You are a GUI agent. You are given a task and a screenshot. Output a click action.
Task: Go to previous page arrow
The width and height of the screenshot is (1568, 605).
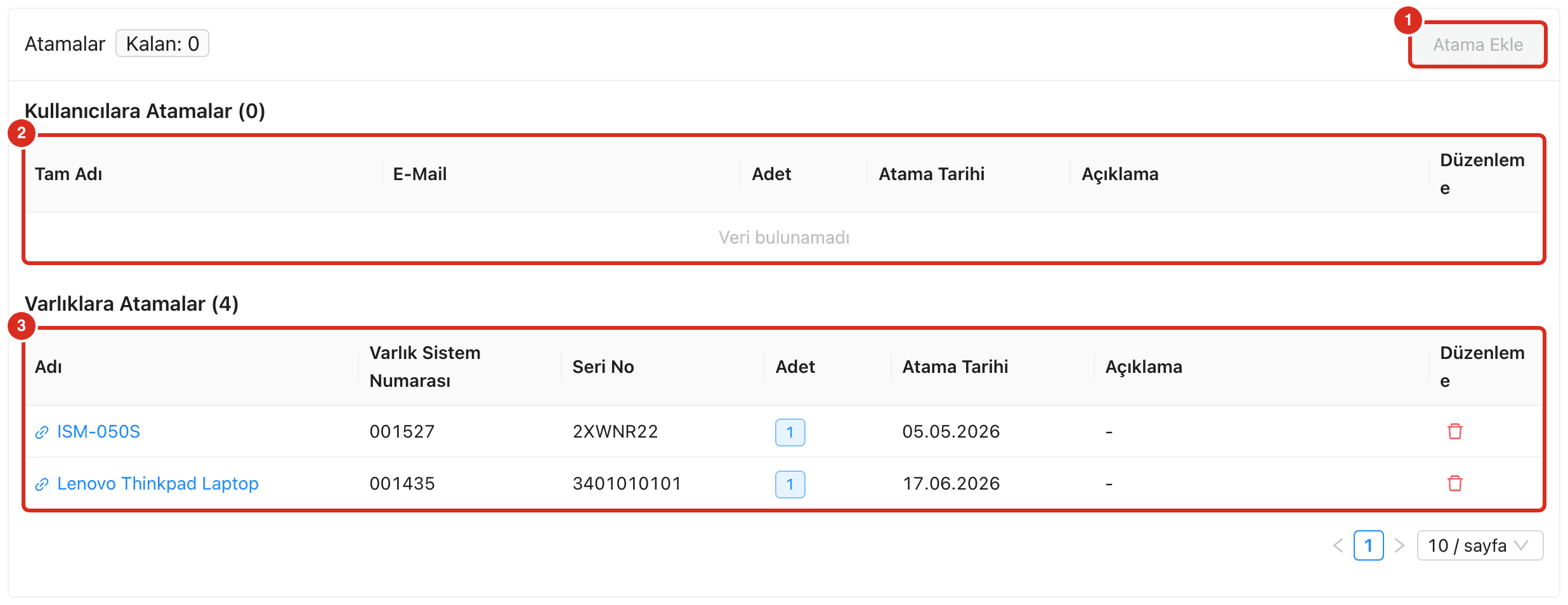1338,545
